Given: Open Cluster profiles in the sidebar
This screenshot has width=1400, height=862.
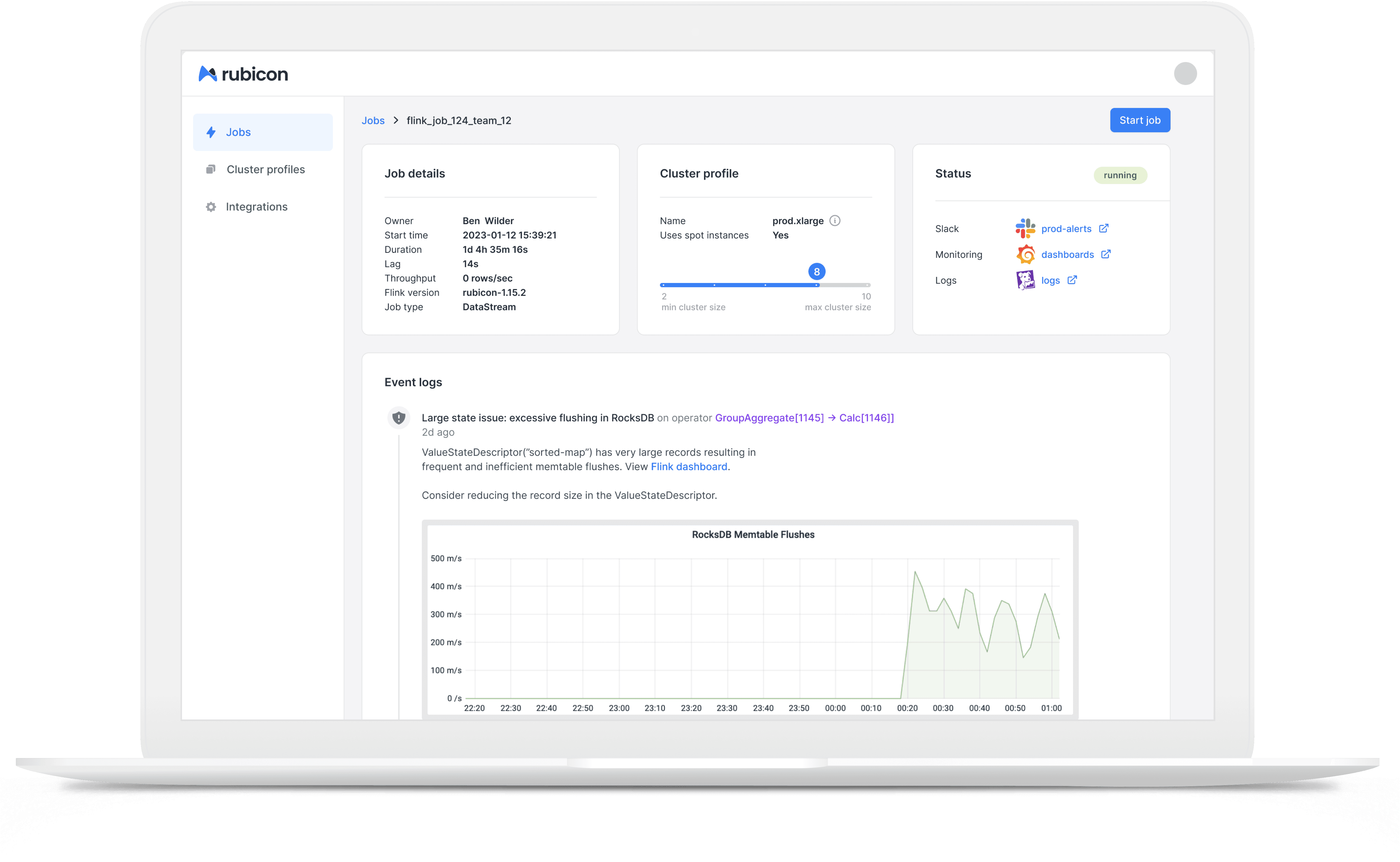Looking at the screenshot, I should (x=263, y=169).
